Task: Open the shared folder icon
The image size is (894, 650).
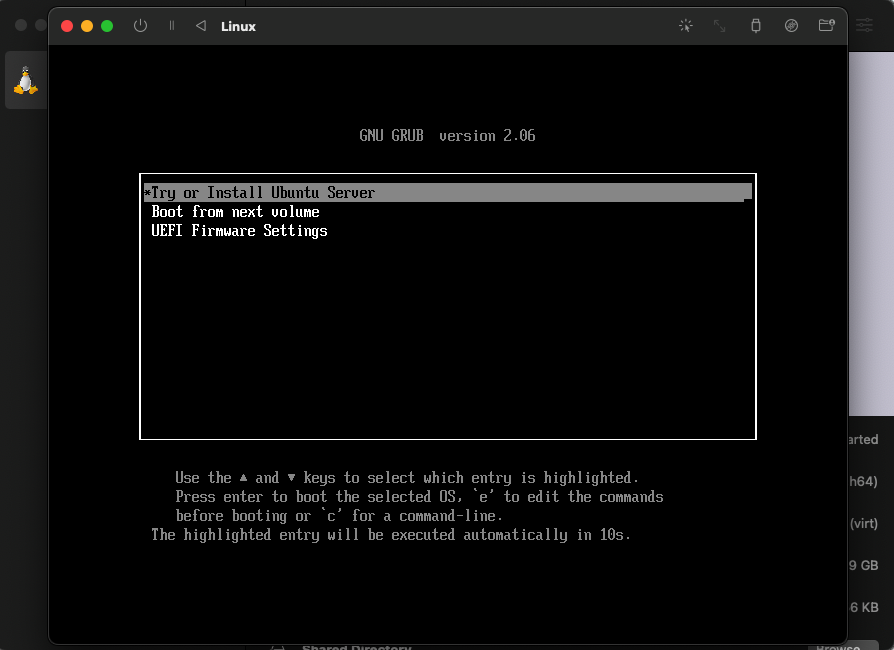Action: point(826,26)
